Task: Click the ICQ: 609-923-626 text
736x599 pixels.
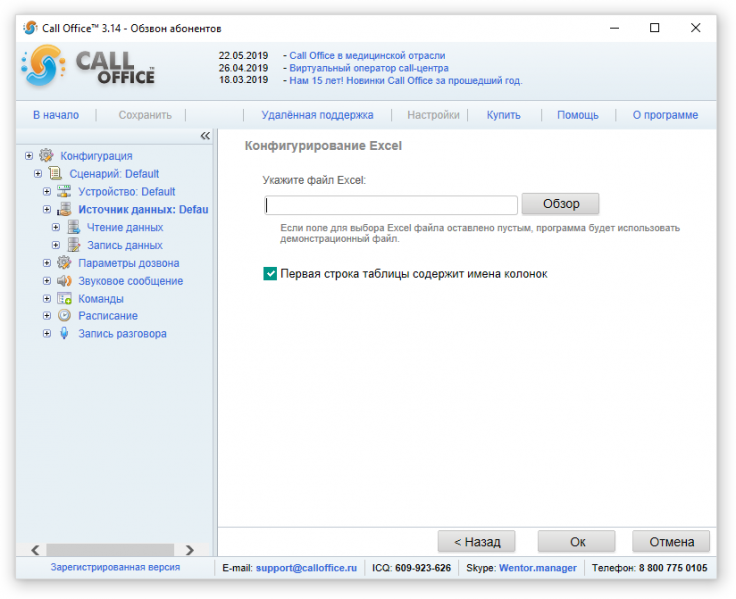Action: [411, 568]
